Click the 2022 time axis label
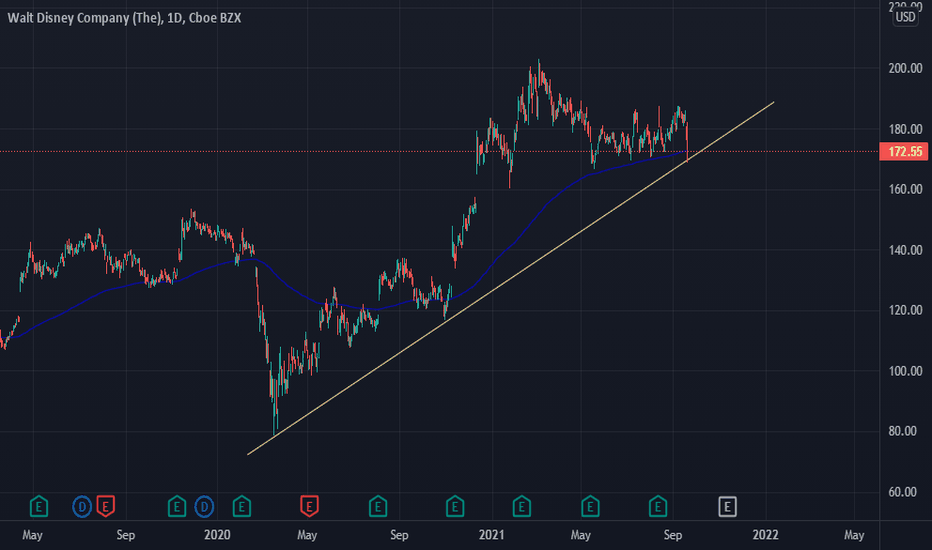This screenshot has height=550, width=932. pyautogui.click(x=765, y=535)
